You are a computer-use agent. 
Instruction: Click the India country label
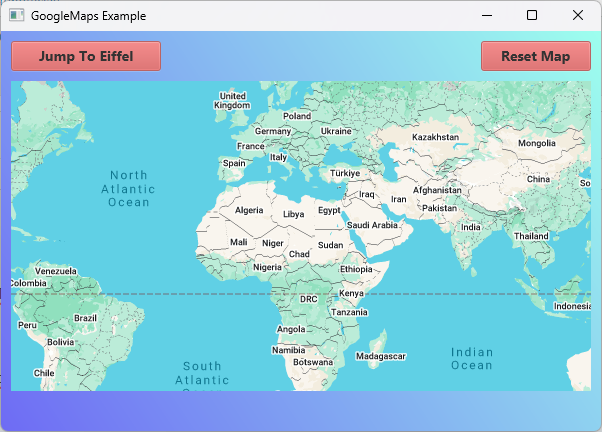(x=471, y=227)
